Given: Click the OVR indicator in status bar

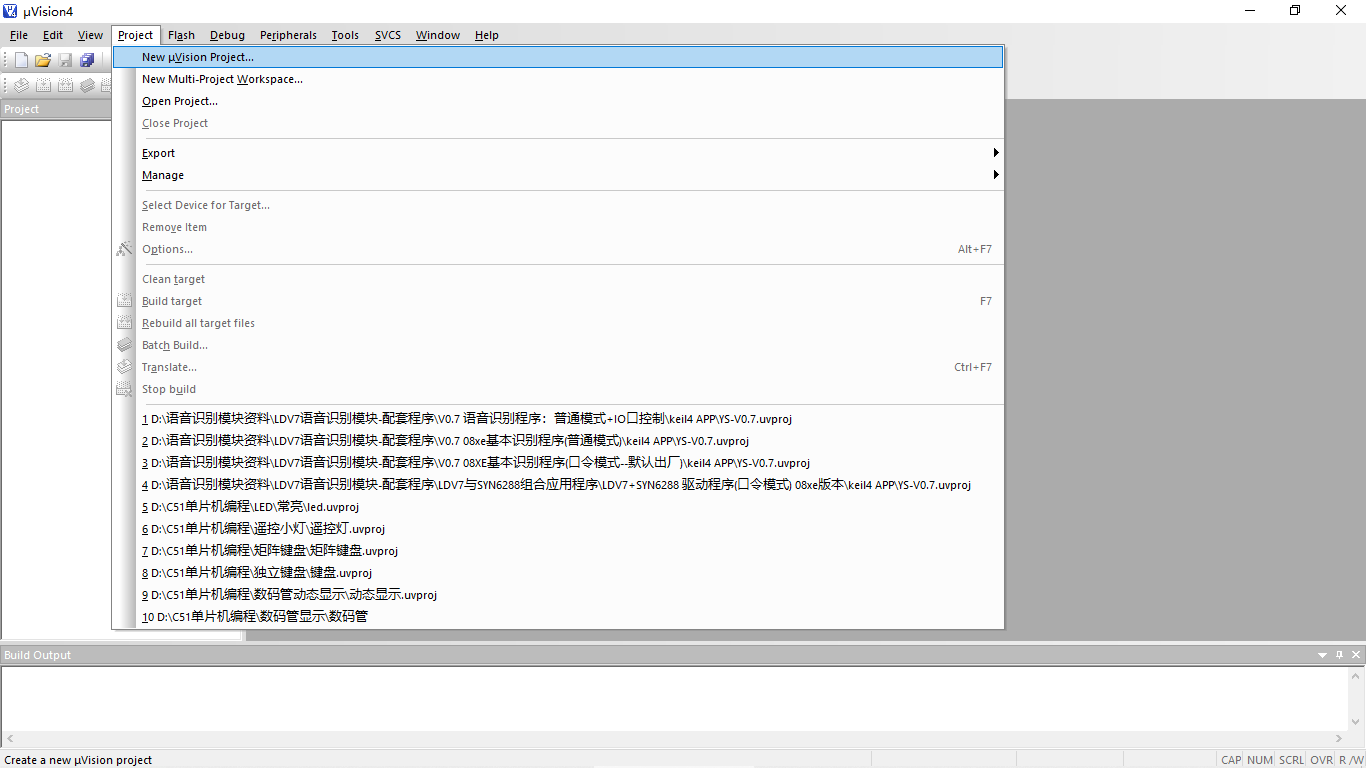Looking at the screenshot, I should [x=1321, y=760].
